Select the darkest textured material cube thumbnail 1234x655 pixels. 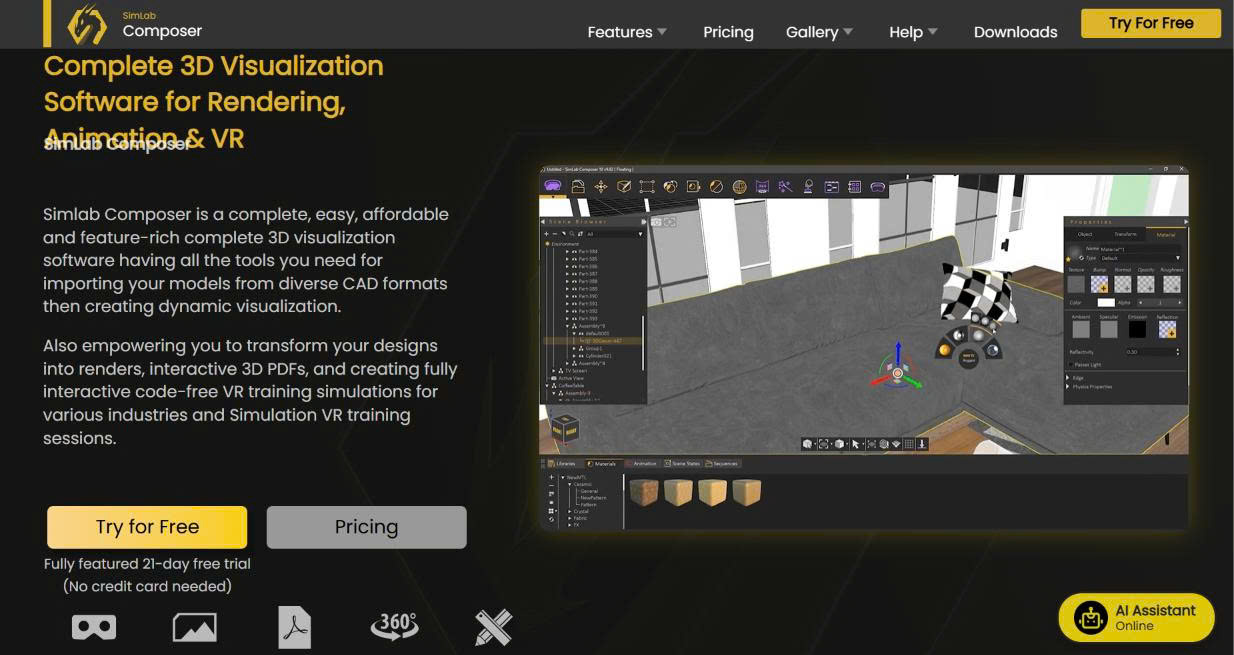(x=644, y=491)
